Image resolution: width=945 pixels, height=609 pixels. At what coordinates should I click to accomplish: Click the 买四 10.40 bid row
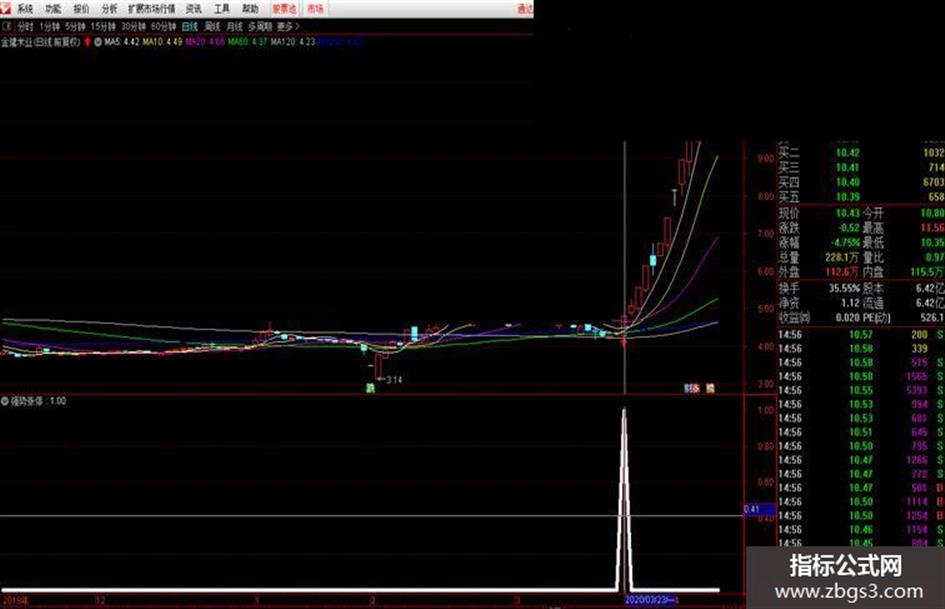click(x=861, y=182)
